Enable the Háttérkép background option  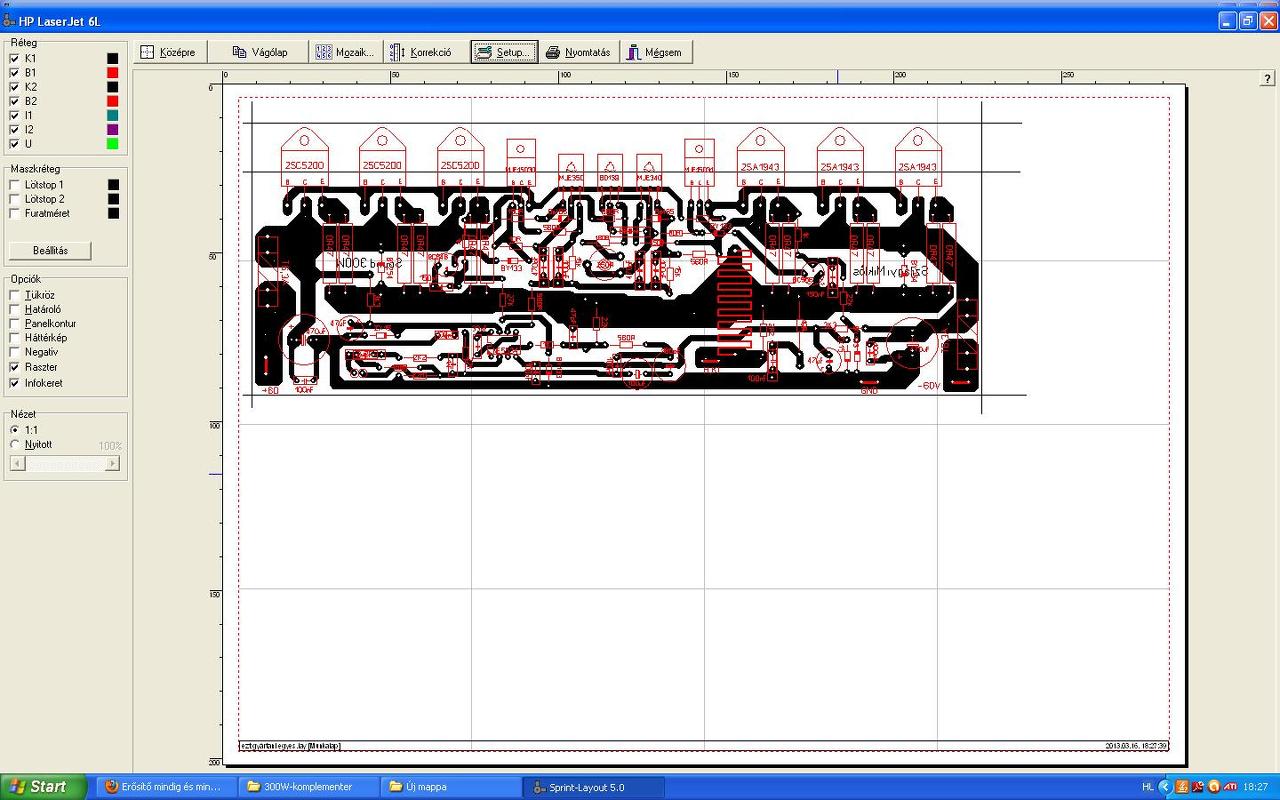14,337
